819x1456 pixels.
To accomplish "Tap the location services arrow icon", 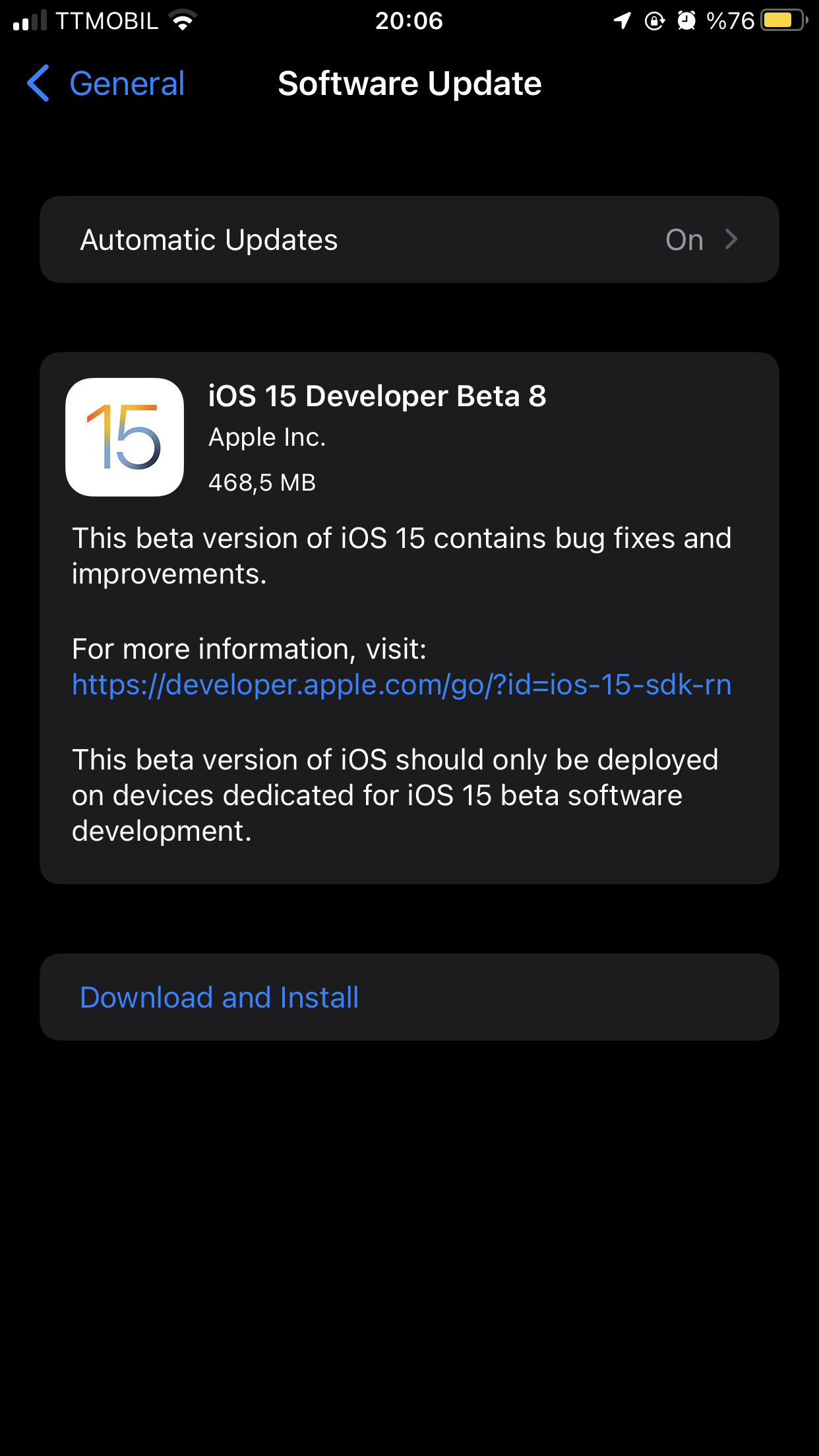I will click(x=622, y=21).
